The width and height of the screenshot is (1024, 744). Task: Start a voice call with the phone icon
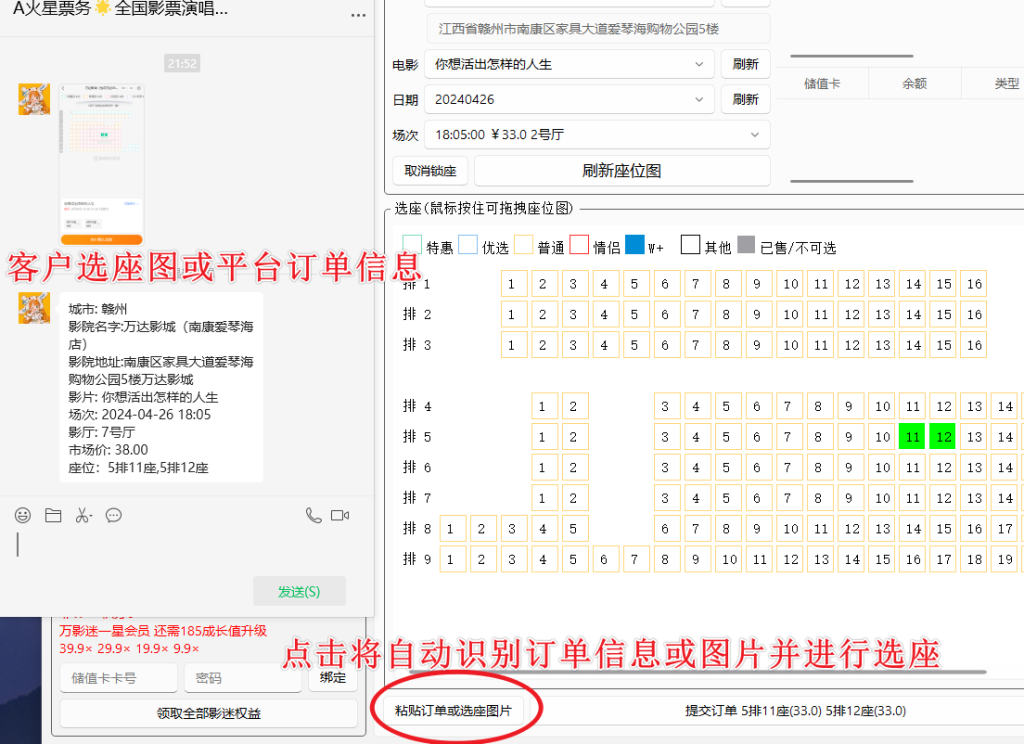316,514
